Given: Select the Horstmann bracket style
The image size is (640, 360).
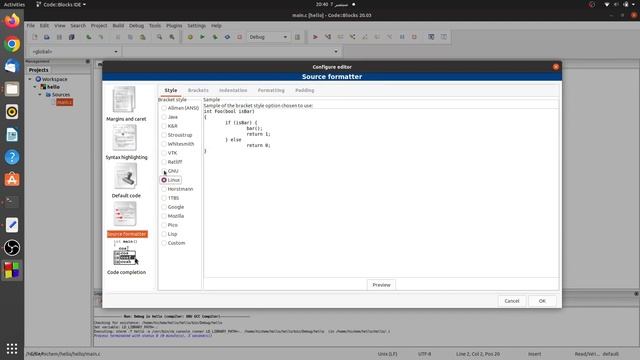Looking at the screenshot, I should click(177, 189).
